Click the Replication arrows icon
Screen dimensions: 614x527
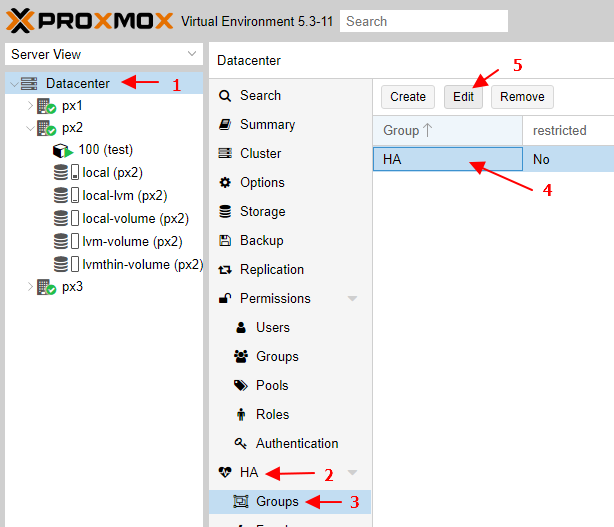pyautogui.click(x=225, y=270)
